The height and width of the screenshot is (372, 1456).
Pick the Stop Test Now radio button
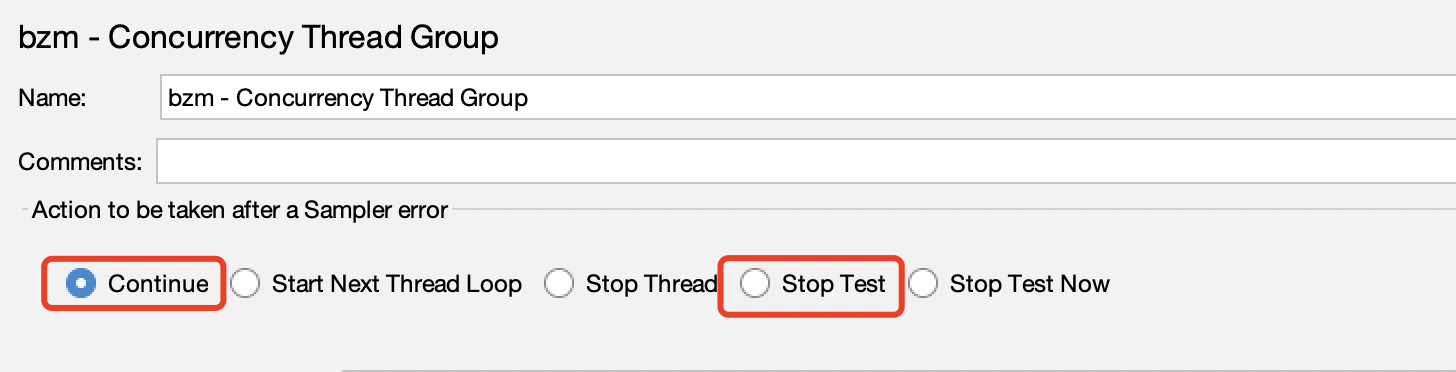point(923,284)
